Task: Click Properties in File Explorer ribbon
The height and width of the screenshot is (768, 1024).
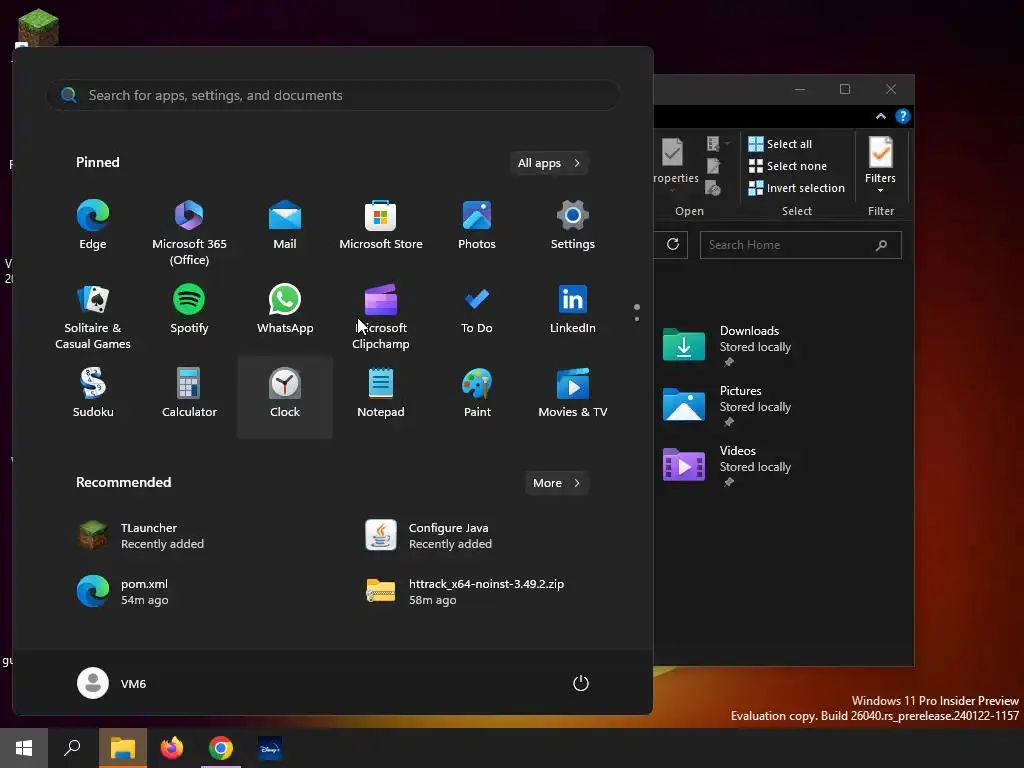Action: pyautogui.click(x=674, y=163)
